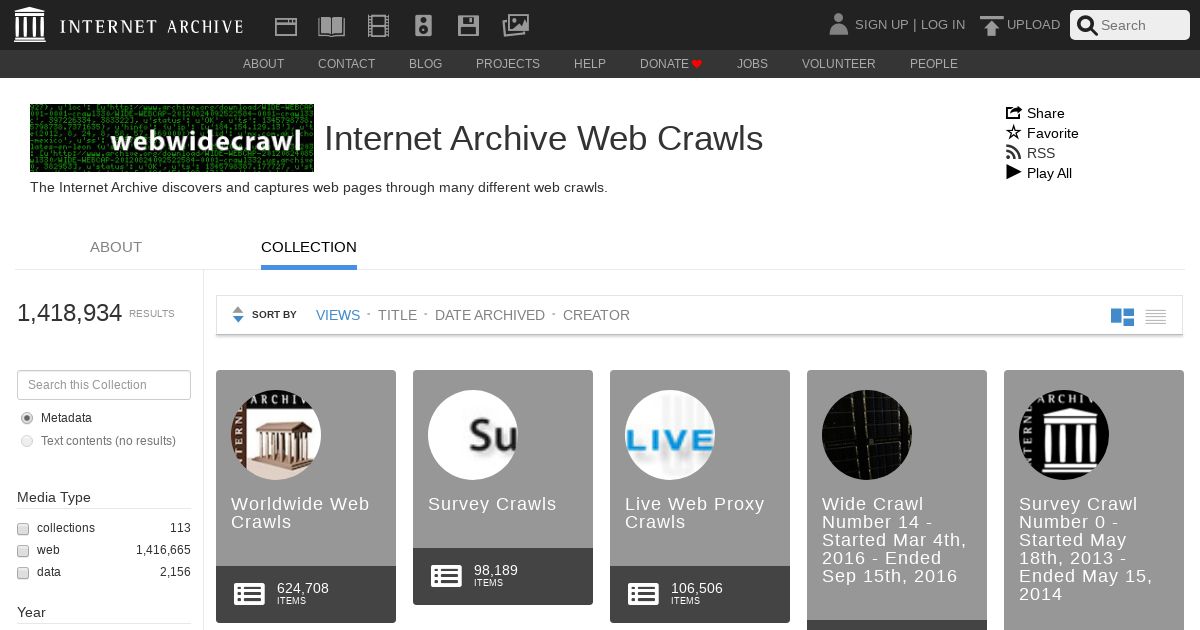
Task: Open VOLUNTEER in the top navigation
Action: [x=839, y=64]
